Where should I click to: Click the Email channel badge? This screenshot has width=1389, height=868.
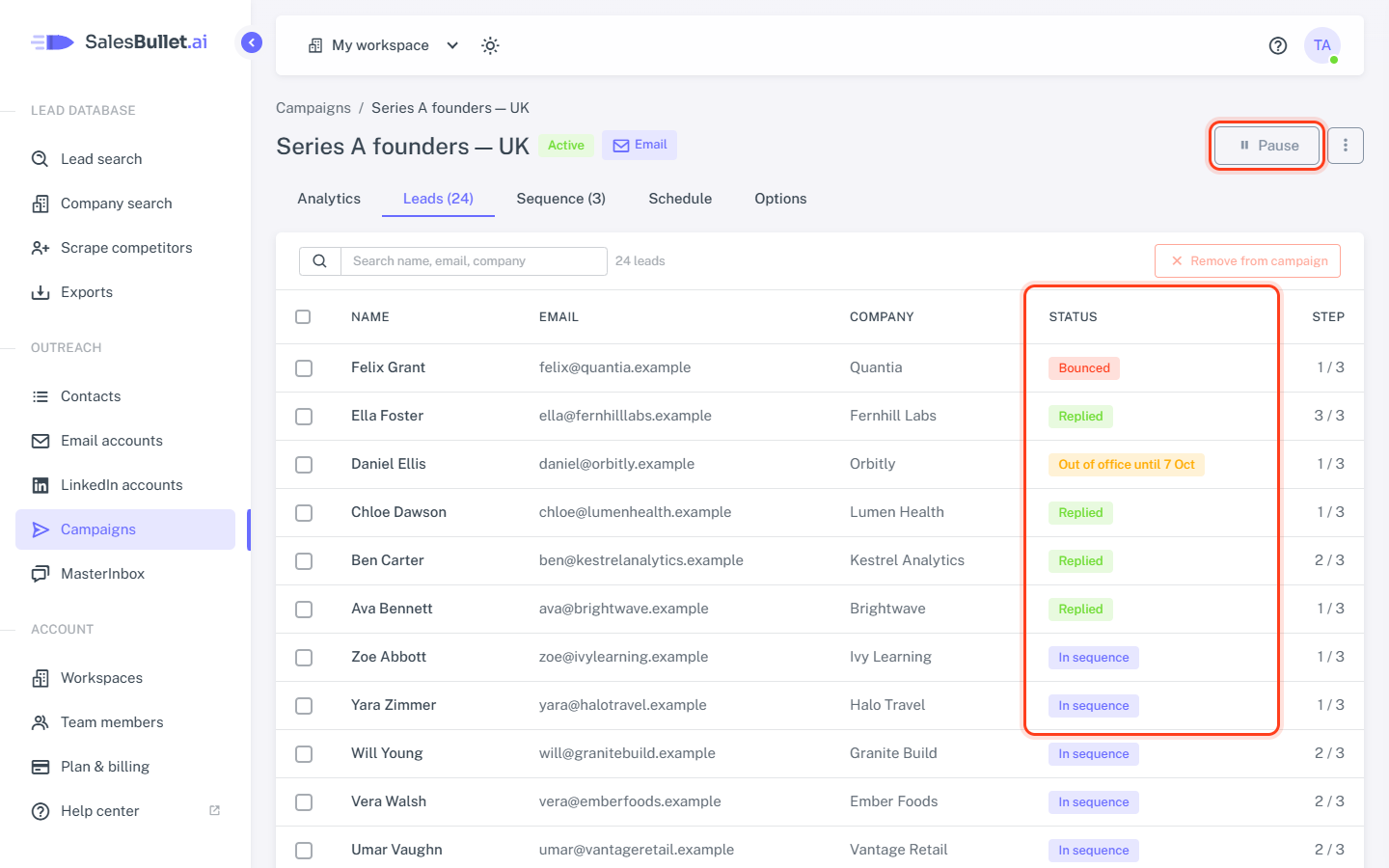[640, 146]
